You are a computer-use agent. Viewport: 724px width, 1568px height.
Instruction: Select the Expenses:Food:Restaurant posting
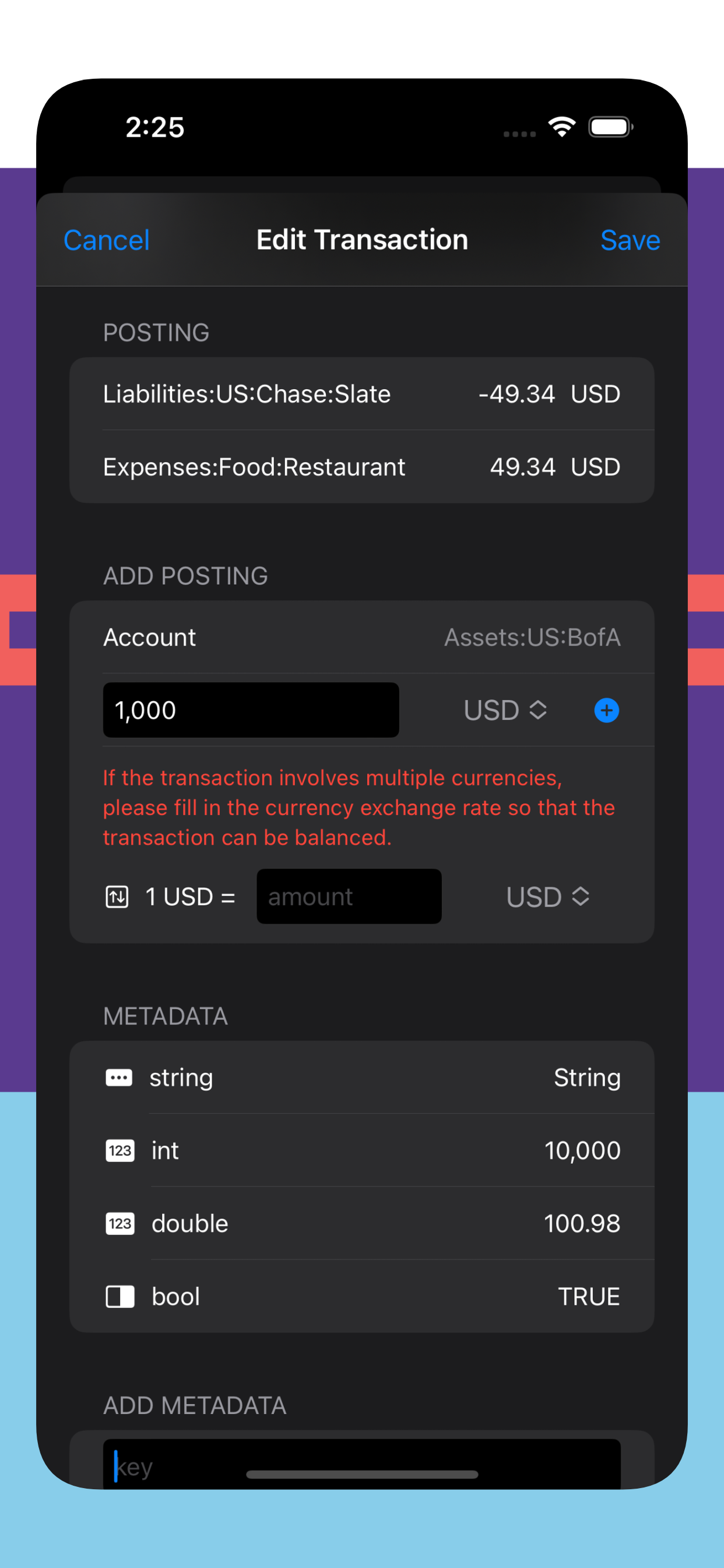coord(362,467)
